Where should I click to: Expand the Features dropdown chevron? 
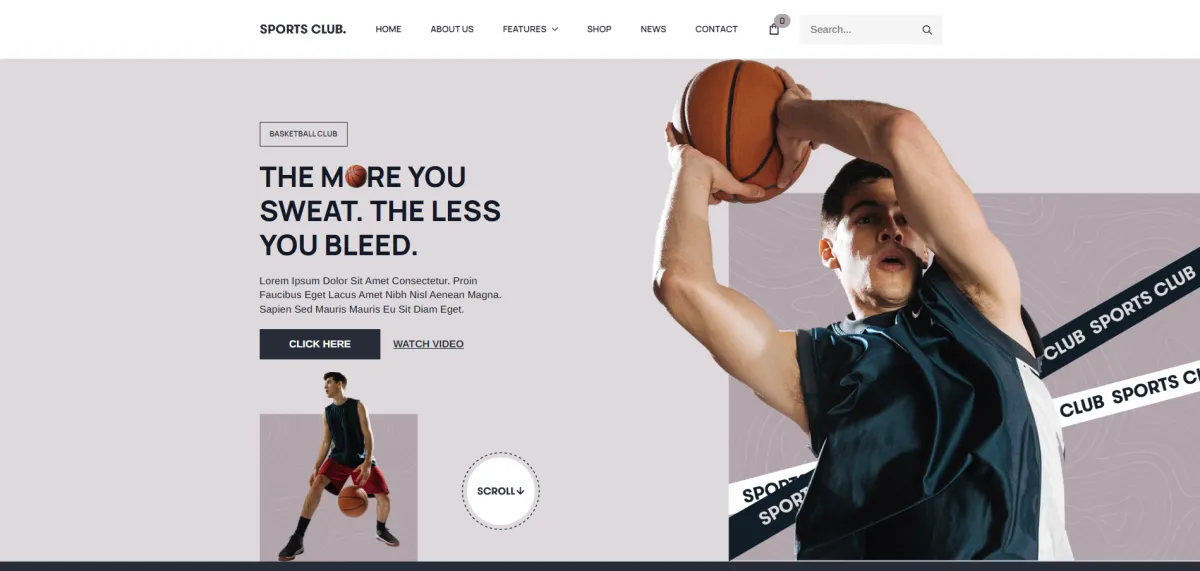pyautogui.click(x=555, y=29)
